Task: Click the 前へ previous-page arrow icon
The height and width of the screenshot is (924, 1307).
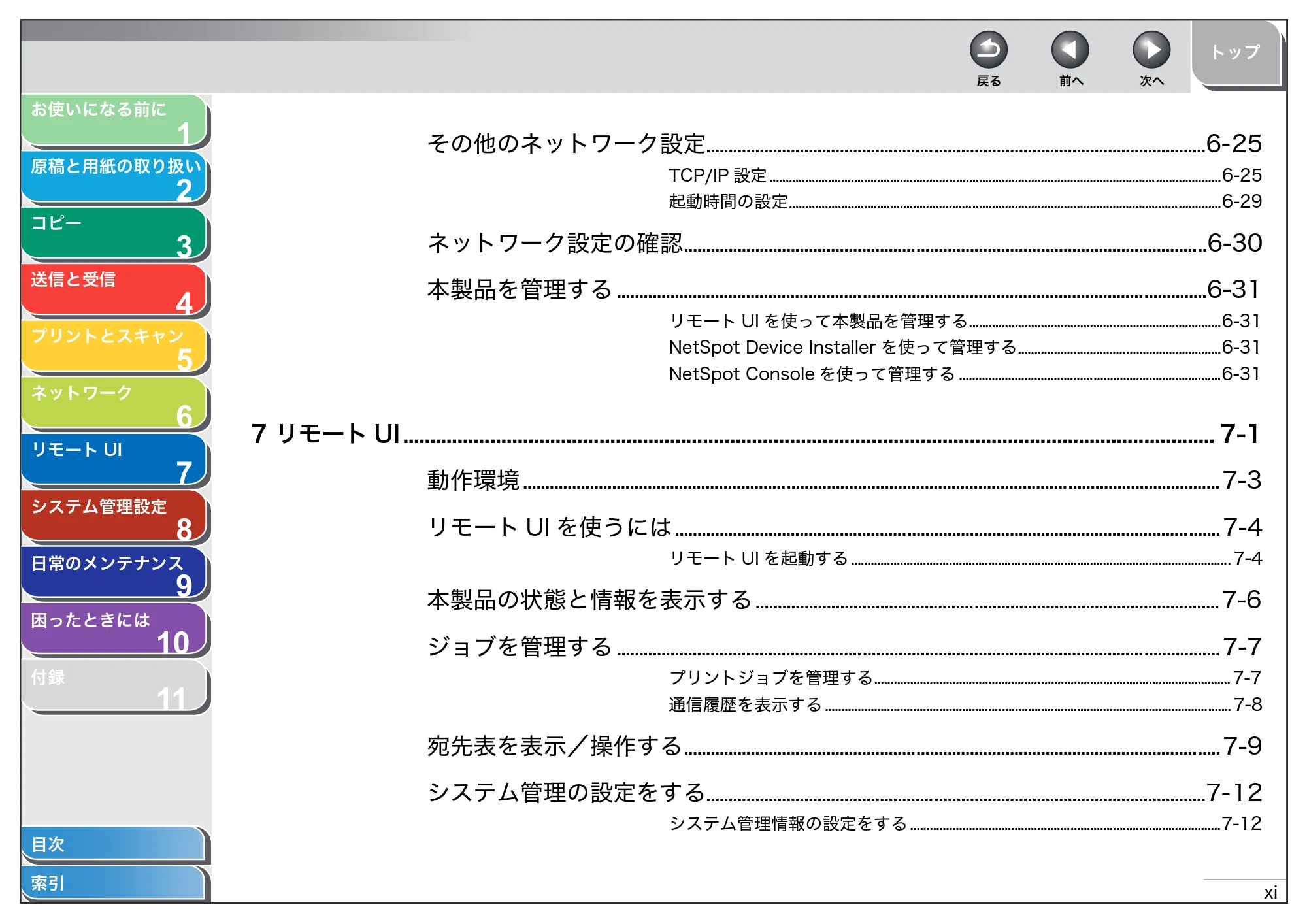Action: point(1070,50)
